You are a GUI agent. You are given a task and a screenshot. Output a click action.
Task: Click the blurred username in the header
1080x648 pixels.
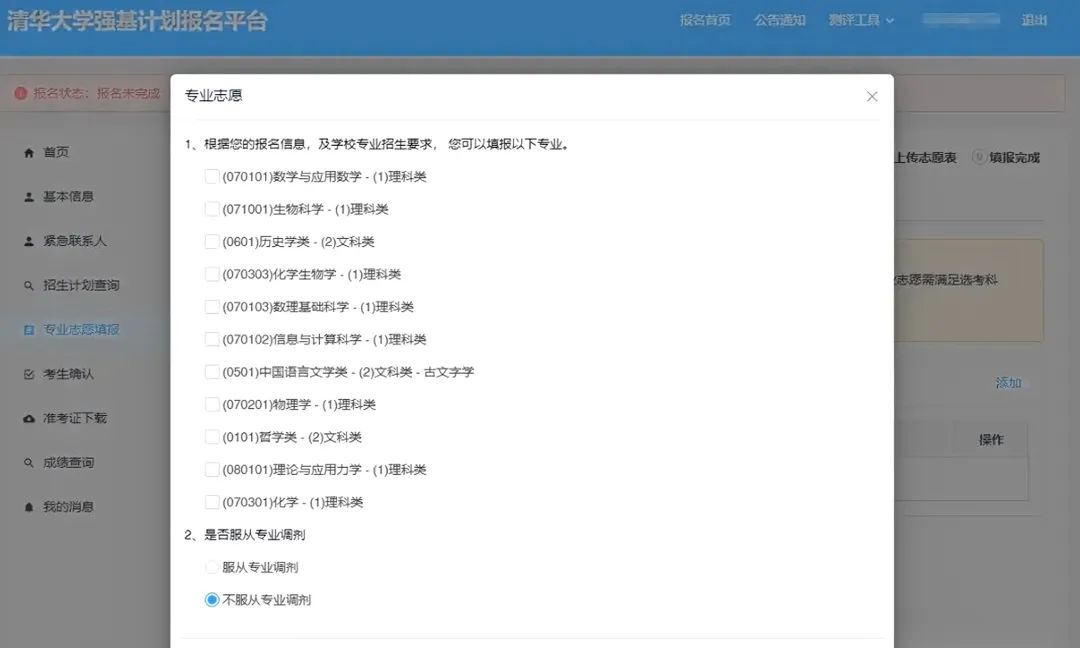(961, 20)
